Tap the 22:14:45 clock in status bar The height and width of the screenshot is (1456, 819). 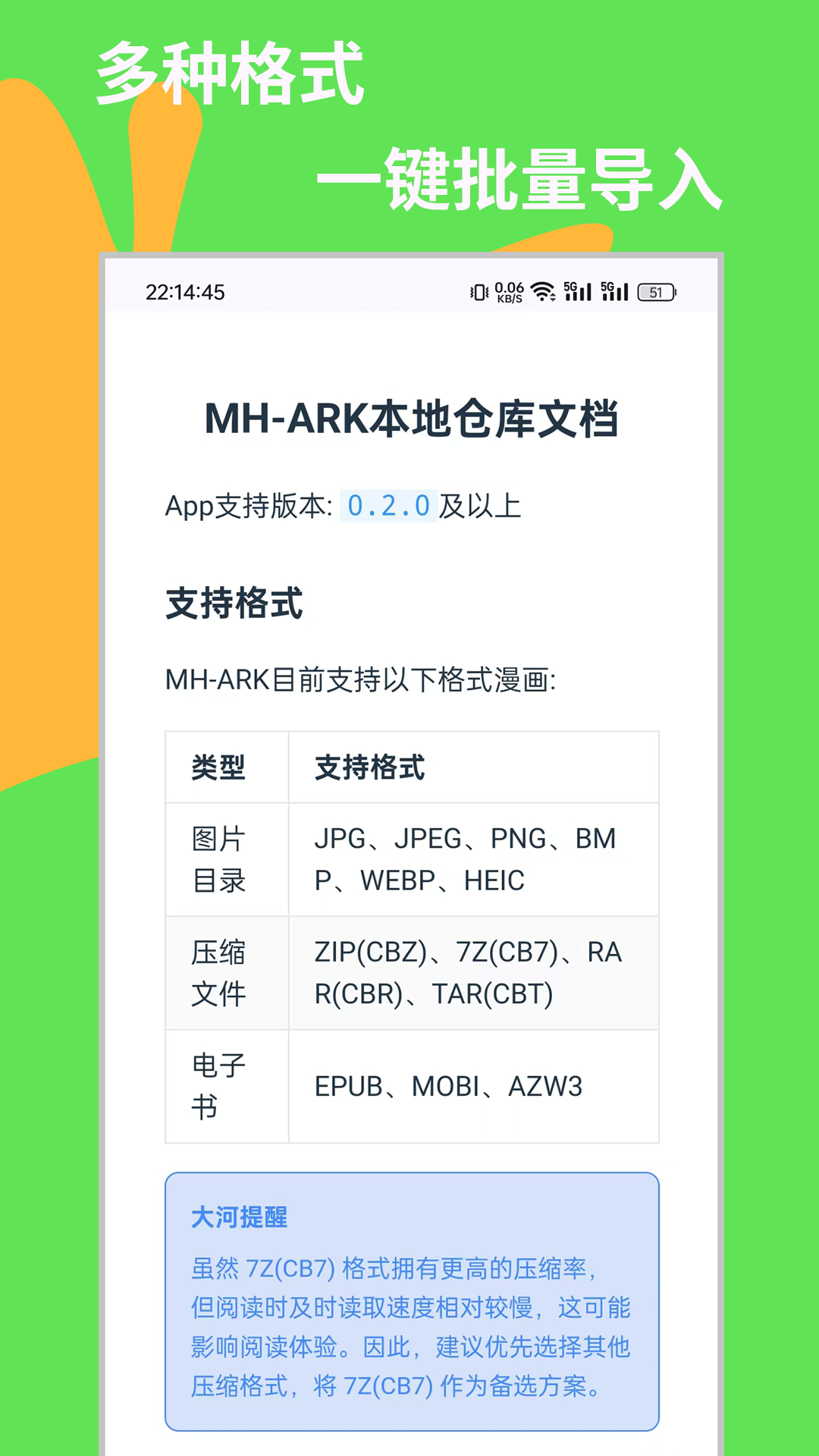185,292
